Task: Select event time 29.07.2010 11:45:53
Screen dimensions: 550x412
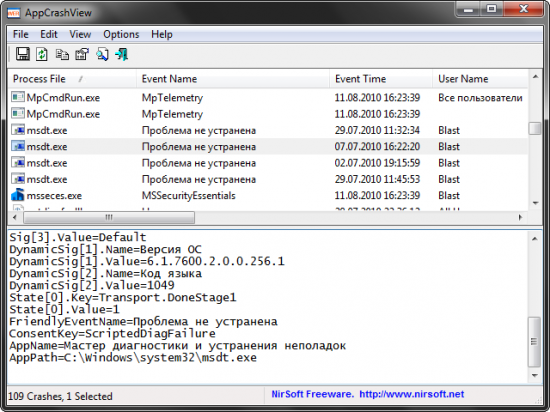Action: [377, 179]
